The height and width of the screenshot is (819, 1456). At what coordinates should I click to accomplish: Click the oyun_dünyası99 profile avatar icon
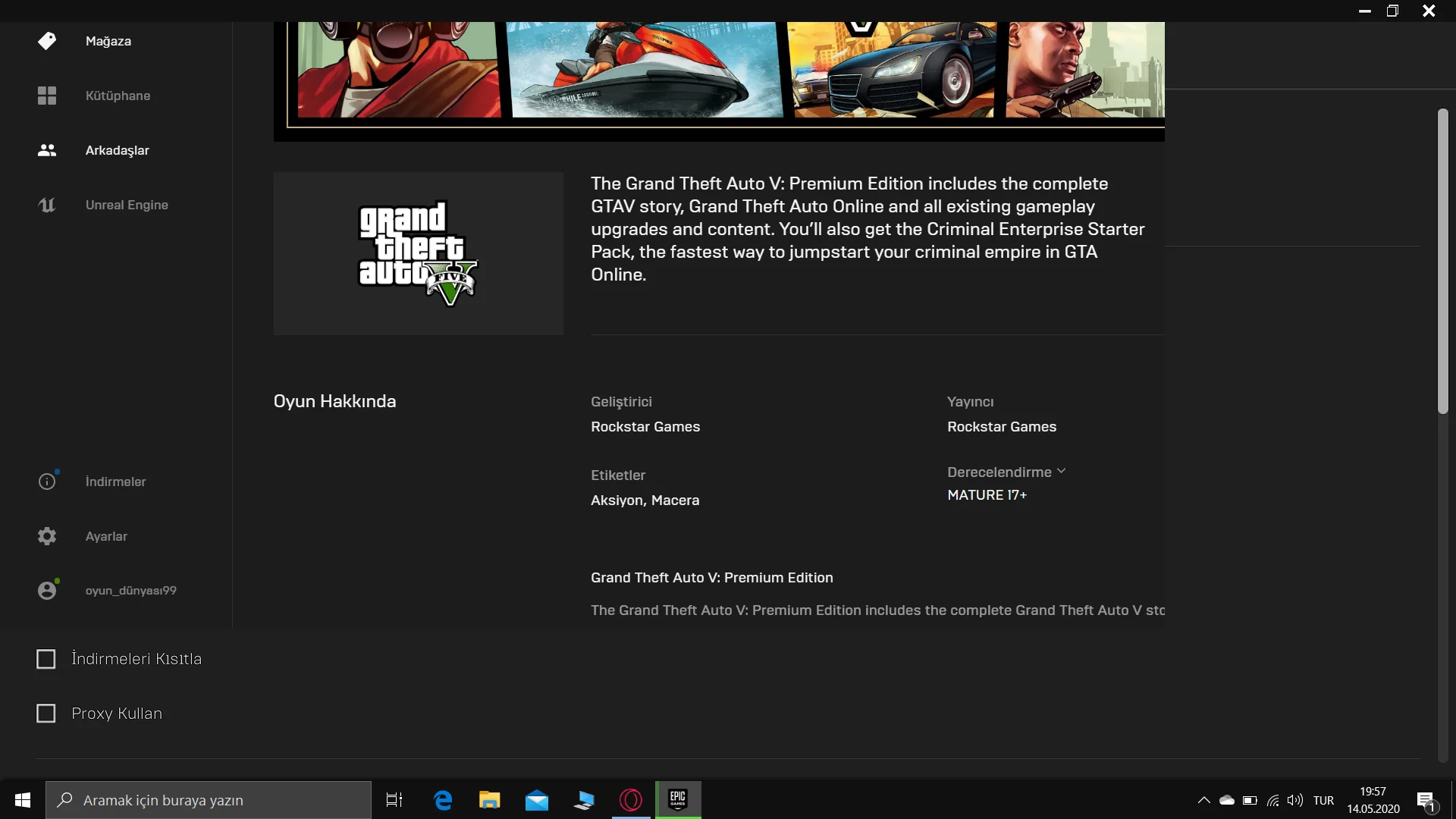[x=47, y=591]
